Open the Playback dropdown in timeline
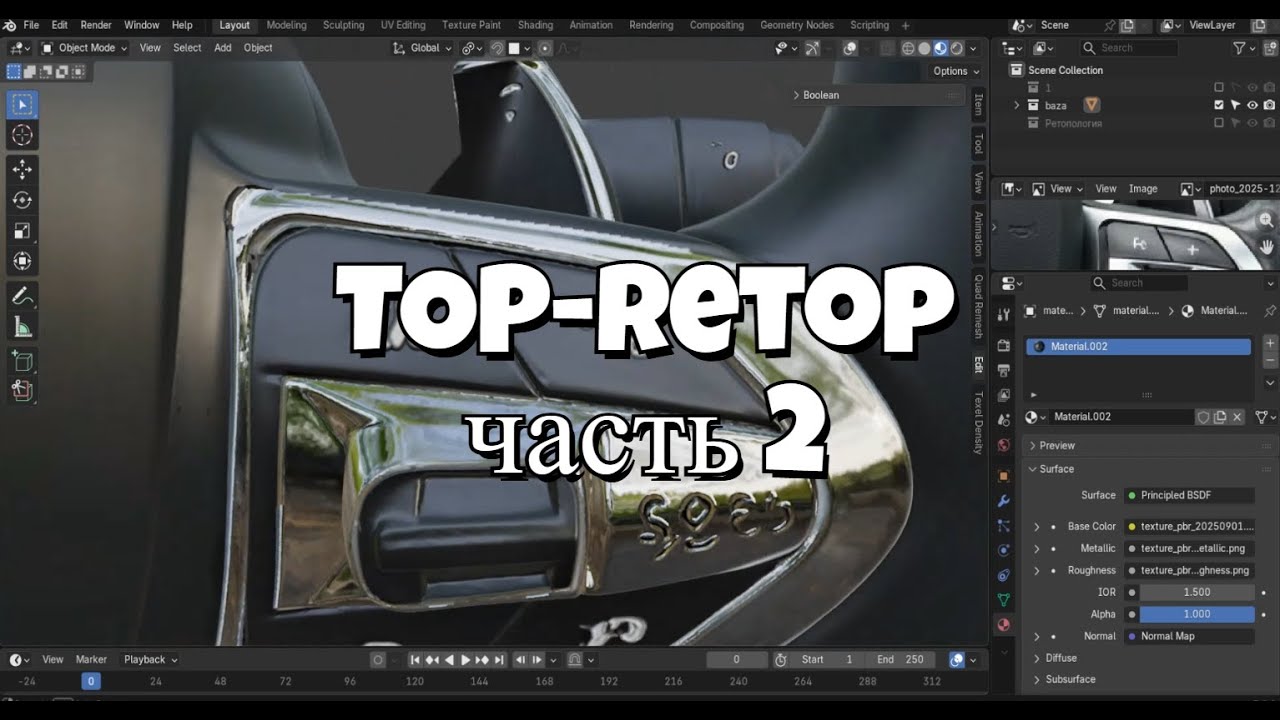Screen dimensions: 1280x720 tap(150, 660)
